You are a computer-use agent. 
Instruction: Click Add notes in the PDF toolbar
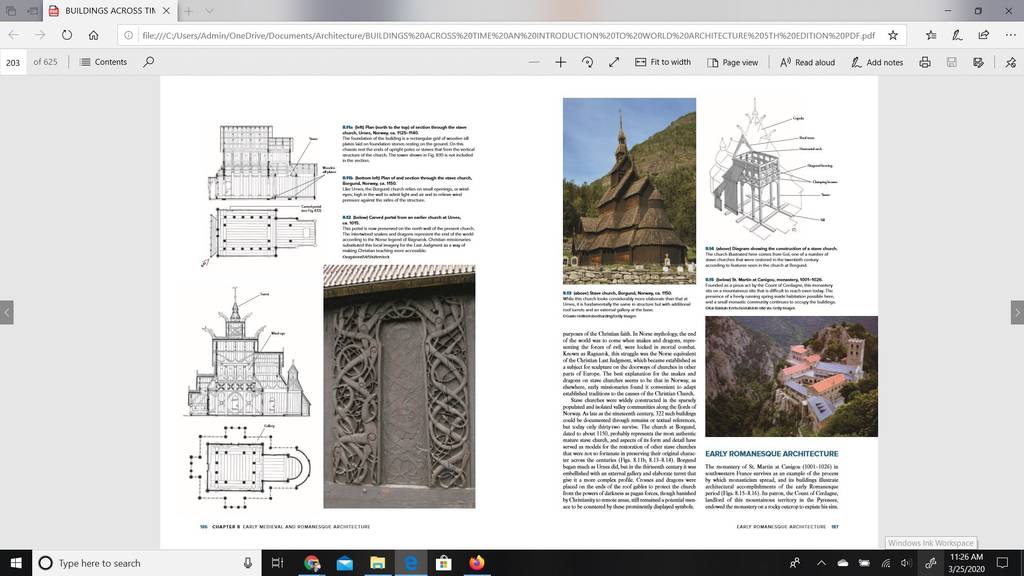(876, 62)
